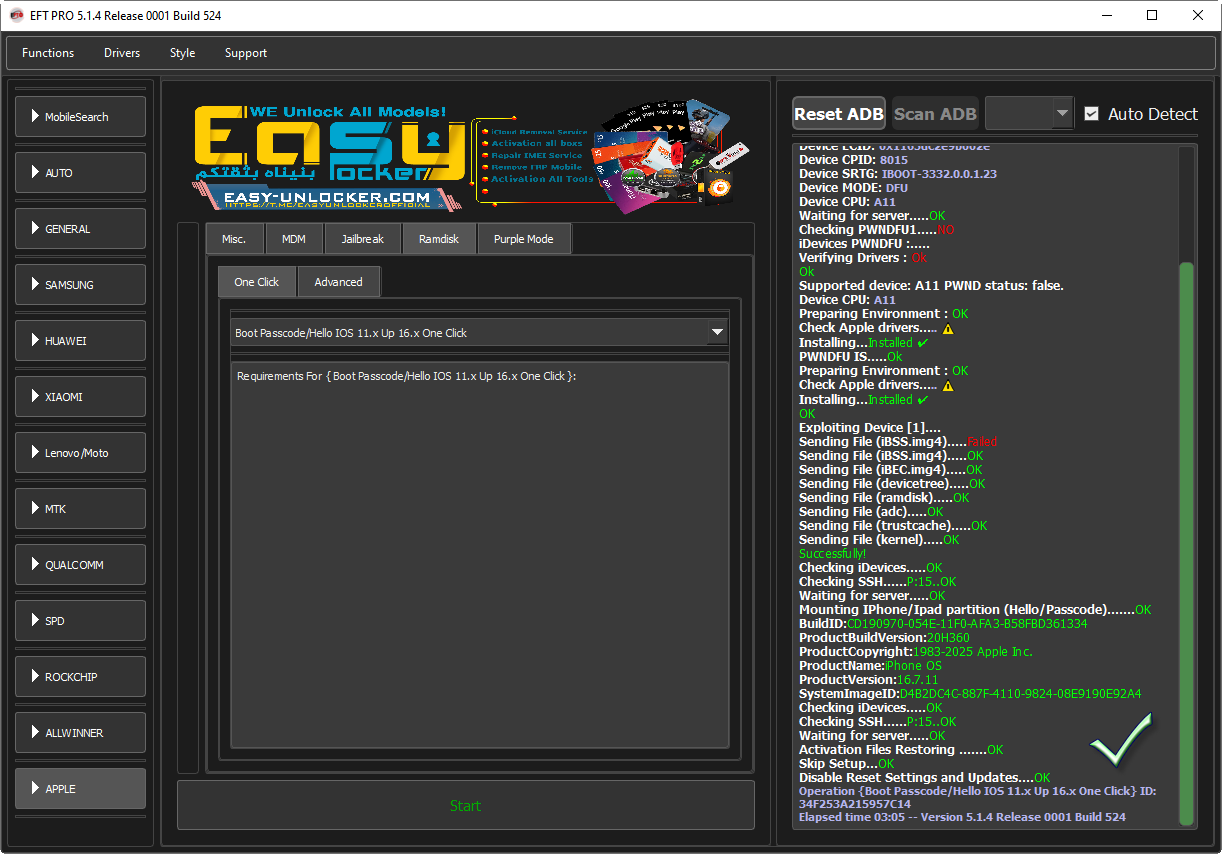Click the 'Mounting IPhone/Ipad partition' log line
The image size is (1222, 854).
click(975, 609)
